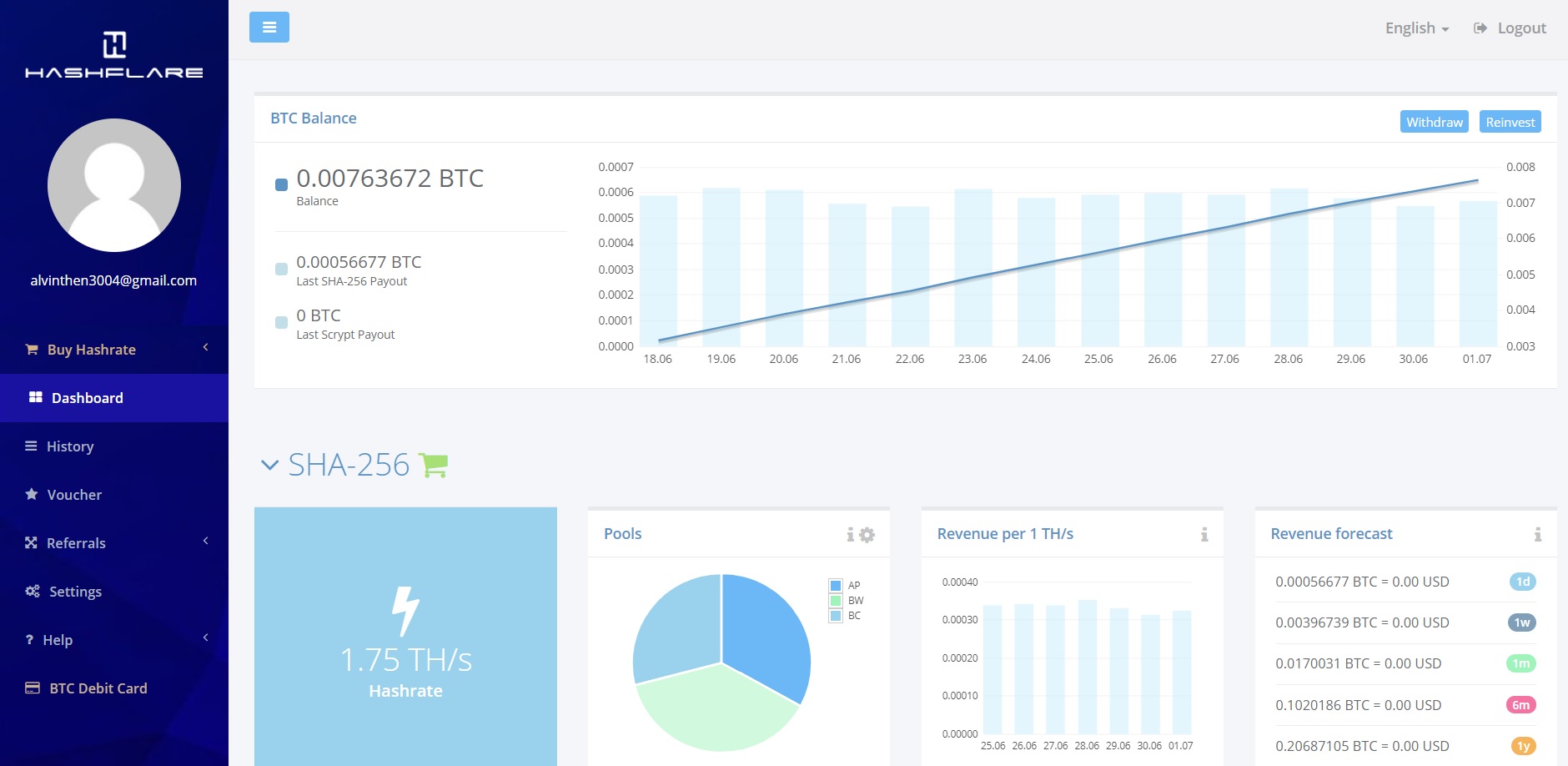Click the 0.00763672 BTC balance value

pyautogui.click(x=389, y=178)
